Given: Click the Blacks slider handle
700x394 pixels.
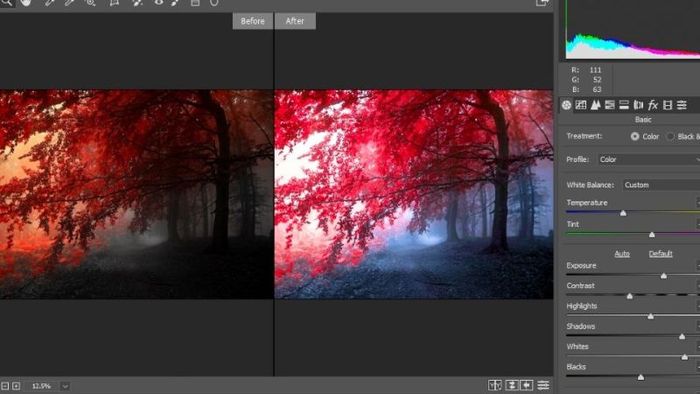Looking at the screenshot, I should pyautogui.click(x=641, y=377).
